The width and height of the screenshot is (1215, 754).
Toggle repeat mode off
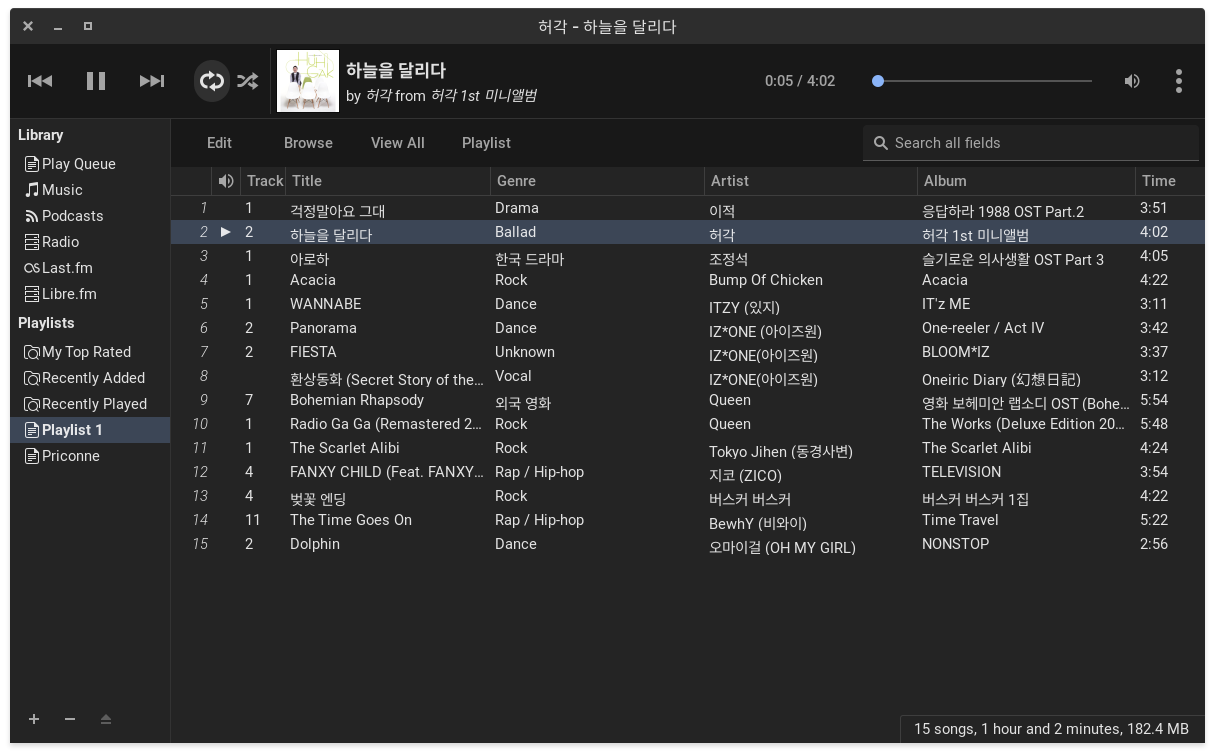211,81
